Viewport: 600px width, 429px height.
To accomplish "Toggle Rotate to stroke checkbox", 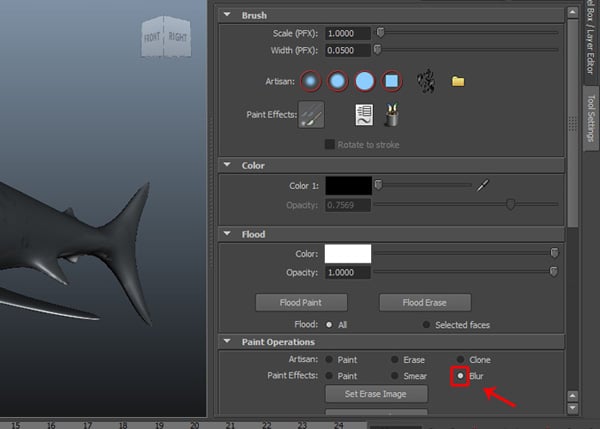I will coord(329,144).
